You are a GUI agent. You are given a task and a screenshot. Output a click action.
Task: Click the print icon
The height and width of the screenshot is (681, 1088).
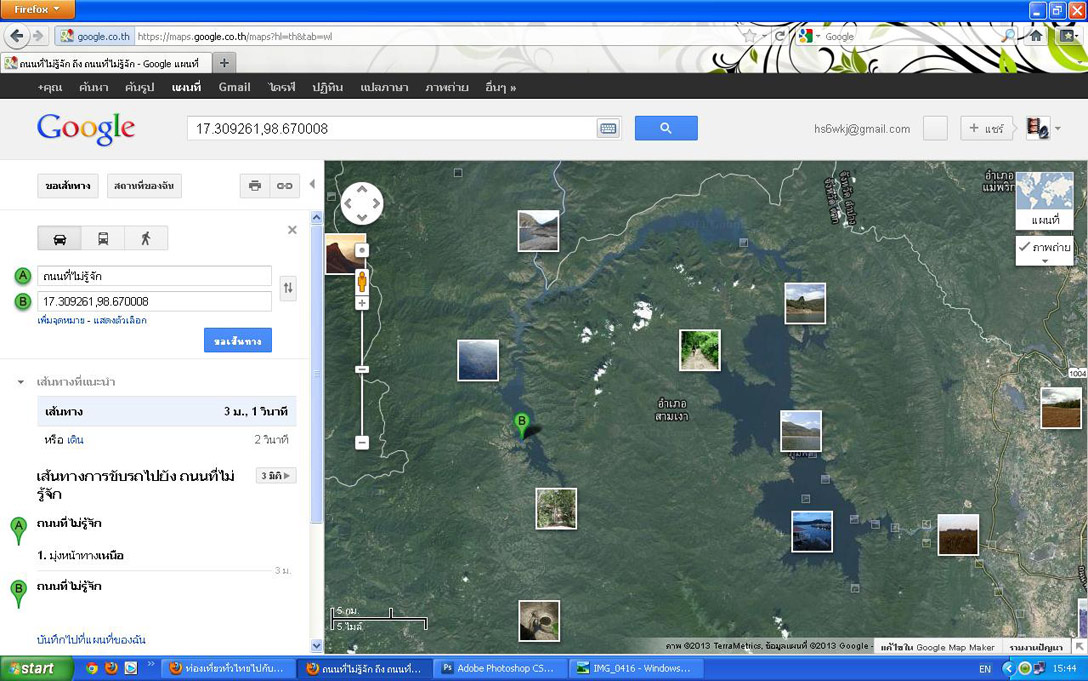click(255, 186)
